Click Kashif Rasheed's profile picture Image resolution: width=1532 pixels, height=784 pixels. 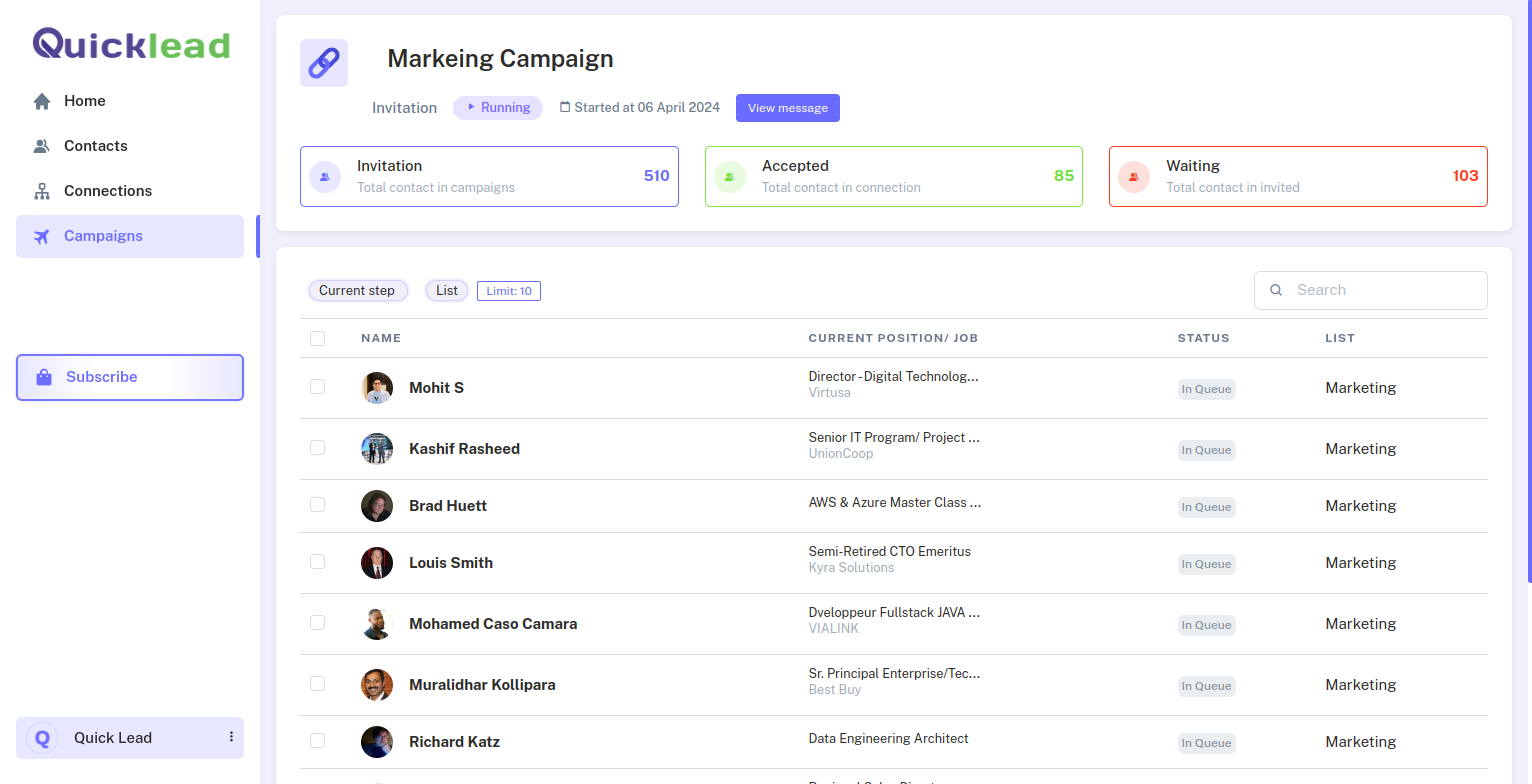[377, 448]
